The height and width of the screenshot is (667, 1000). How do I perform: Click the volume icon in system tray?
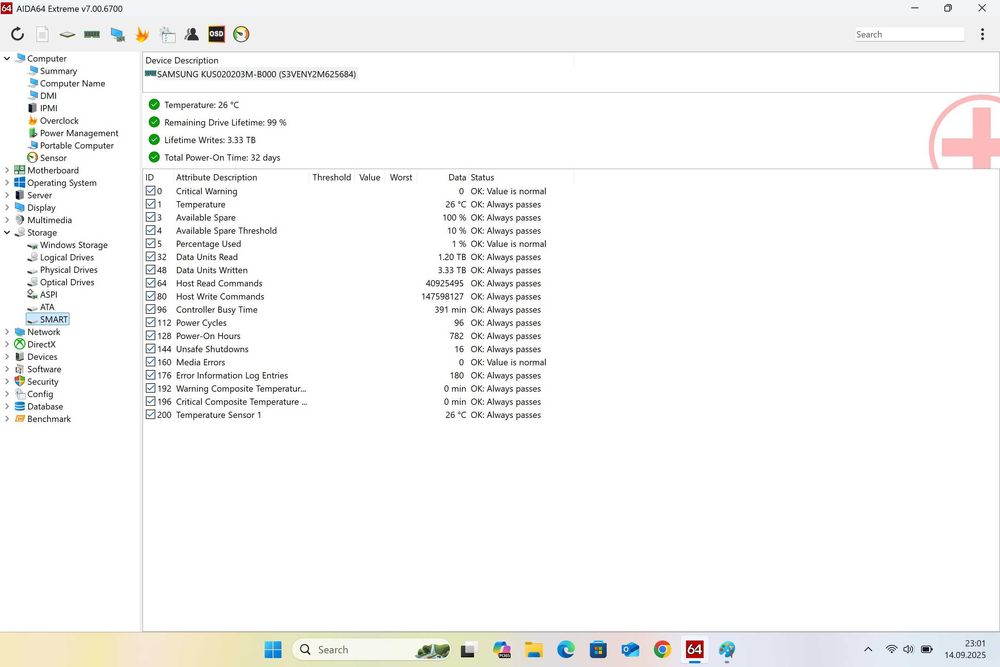[908, 649]
